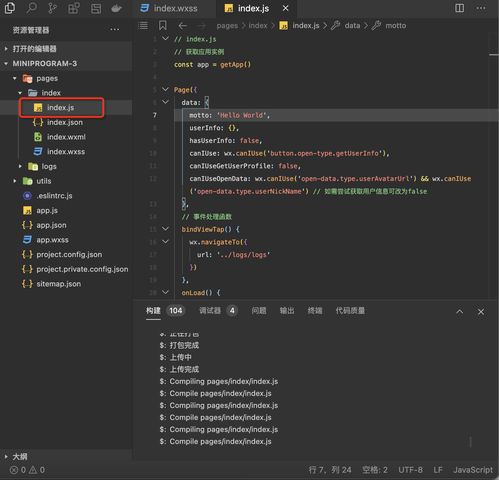Screen dimensions: 499x480
Task: Open explorer panel more actions menu
Action: (115, 30)
